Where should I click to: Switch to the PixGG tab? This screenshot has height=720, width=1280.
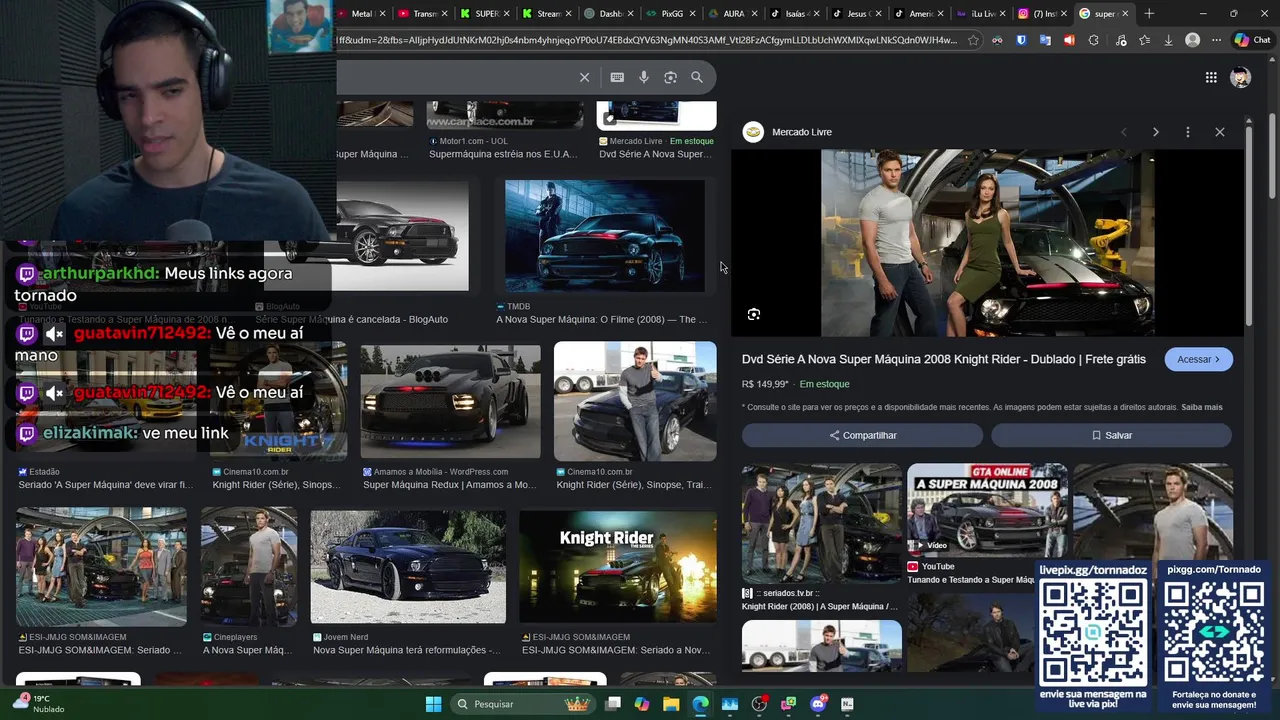point(668,14)
